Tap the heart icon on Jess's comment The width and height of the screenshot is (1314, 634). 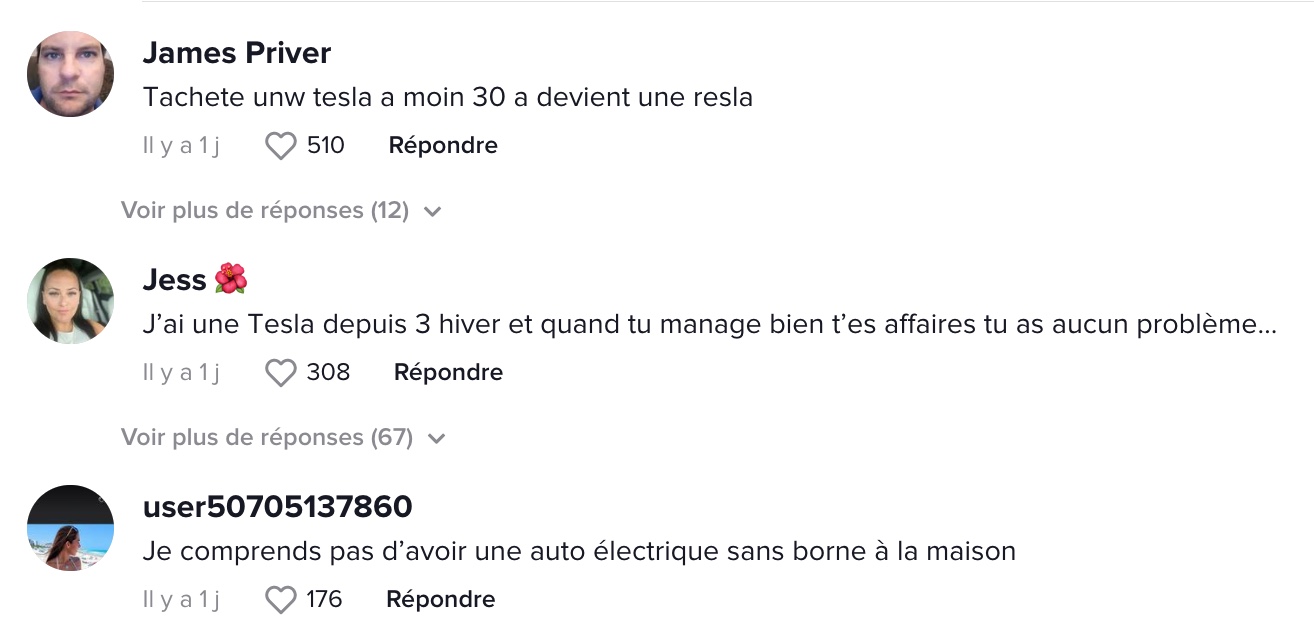pos(281,373)
